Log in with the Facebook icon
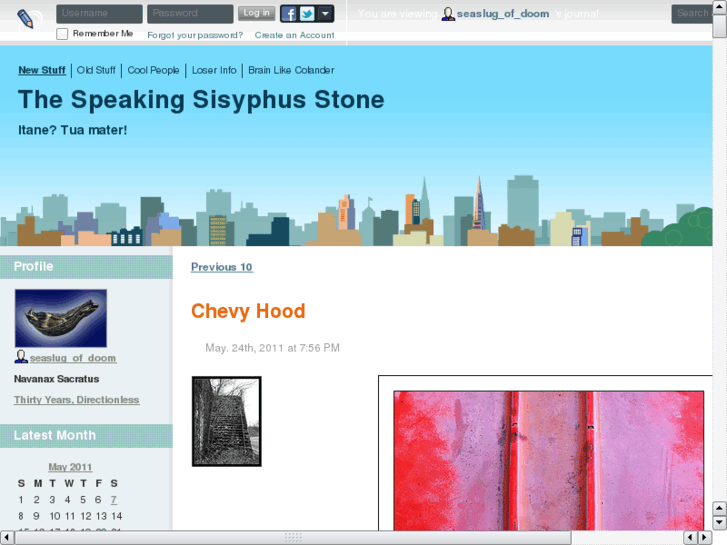 pyautogui.click(x=289, y=14)
